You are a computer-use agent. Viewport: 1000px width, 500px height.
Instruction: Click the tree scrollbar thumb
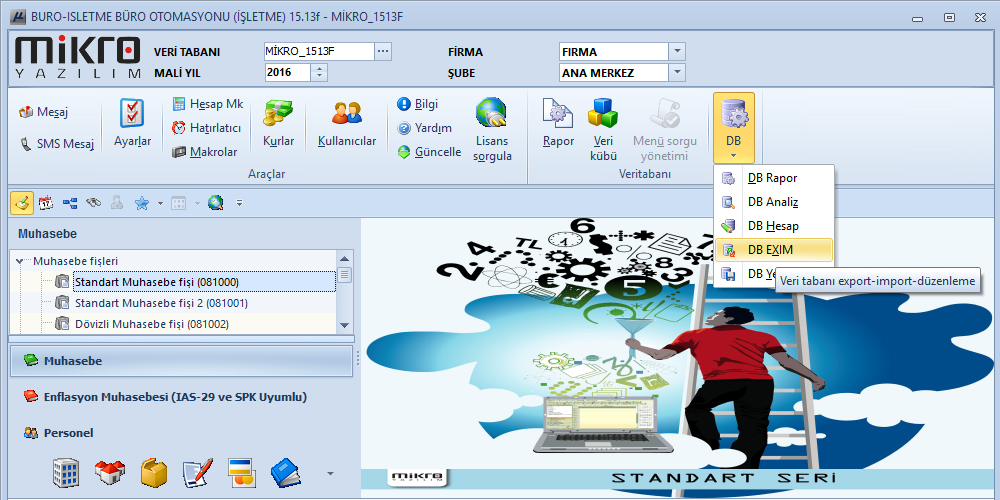(x=344, y=275)
